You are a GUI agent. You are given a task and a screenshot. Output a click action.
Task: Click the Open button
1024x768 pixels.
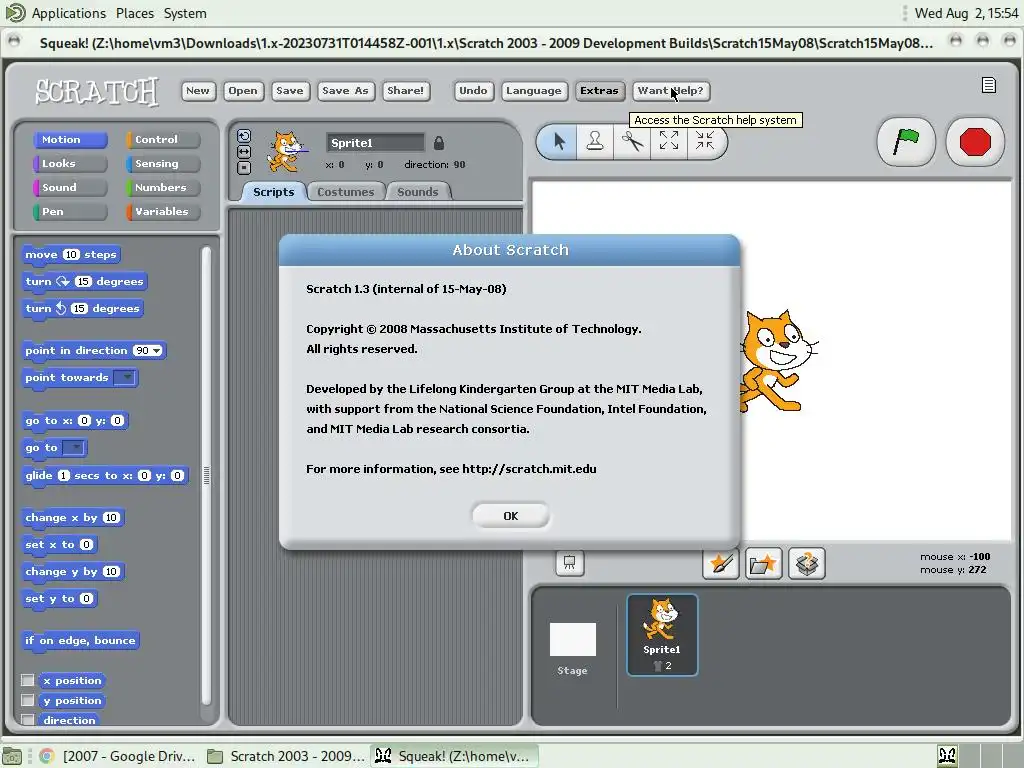[x=243, y=91]
